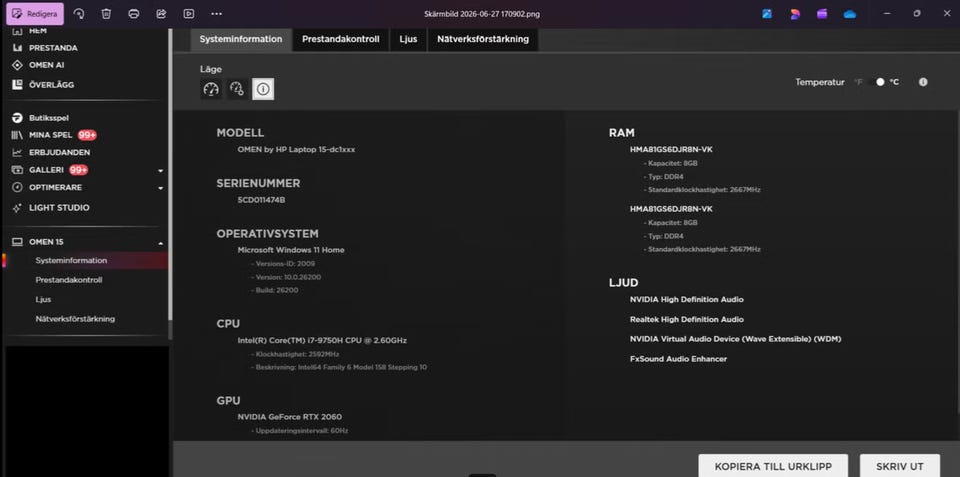
Task: Collapse the OMEN 15 section chevron
Action: click(x=160, y=243)
